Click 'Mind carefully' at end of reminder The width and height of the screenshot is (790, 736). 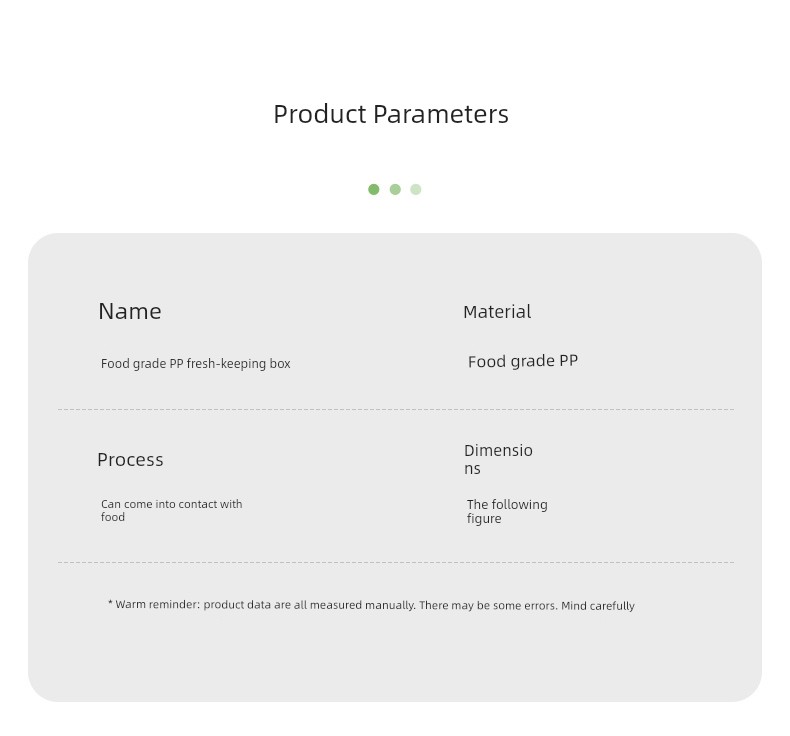(598, 606)
